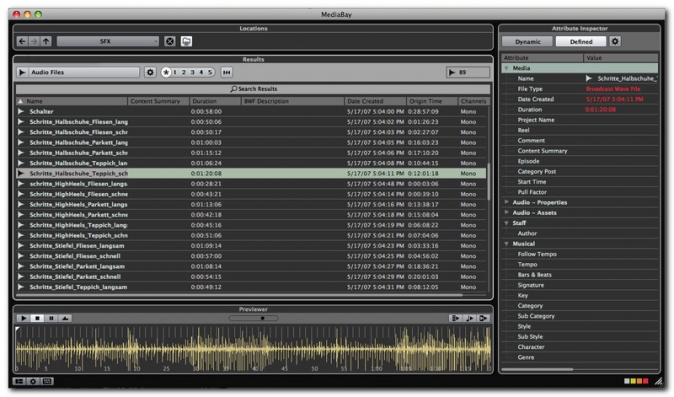Go back to the previous browse location
The image size is (674, 397).
click(22, 41)
